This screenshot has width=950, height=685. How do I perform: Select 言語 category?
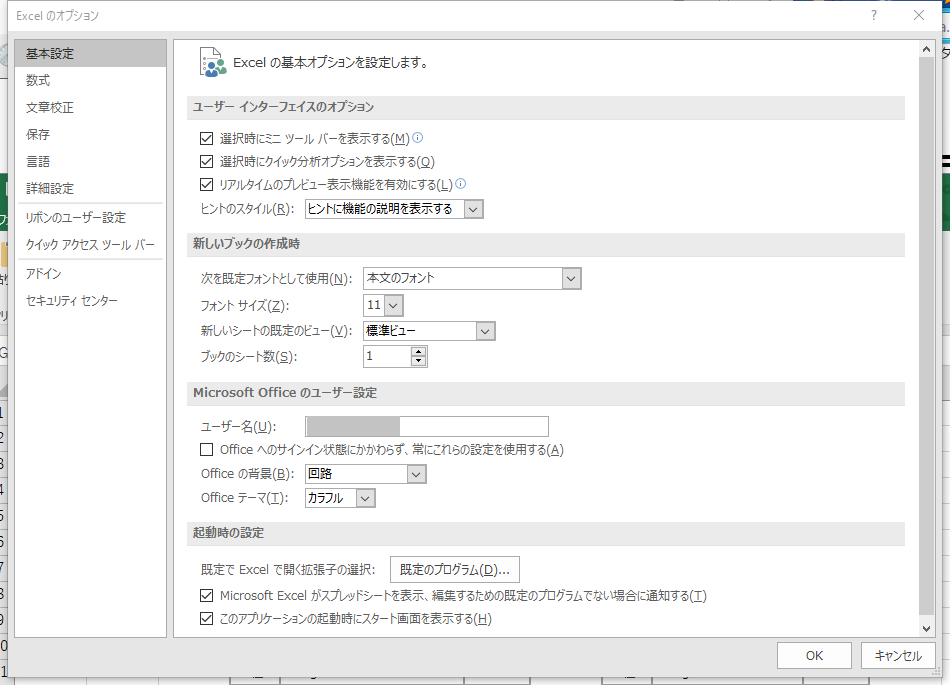(90, 161)
